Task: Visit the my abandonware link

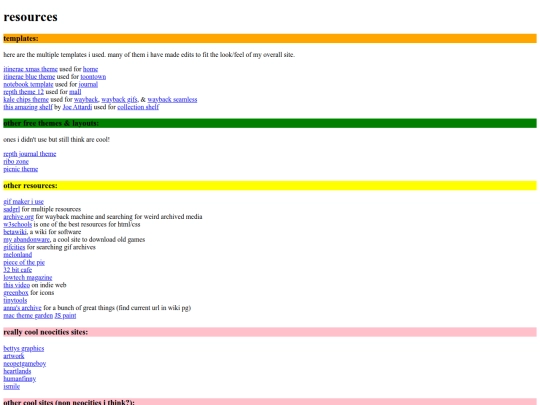Action: click(27, 239)
